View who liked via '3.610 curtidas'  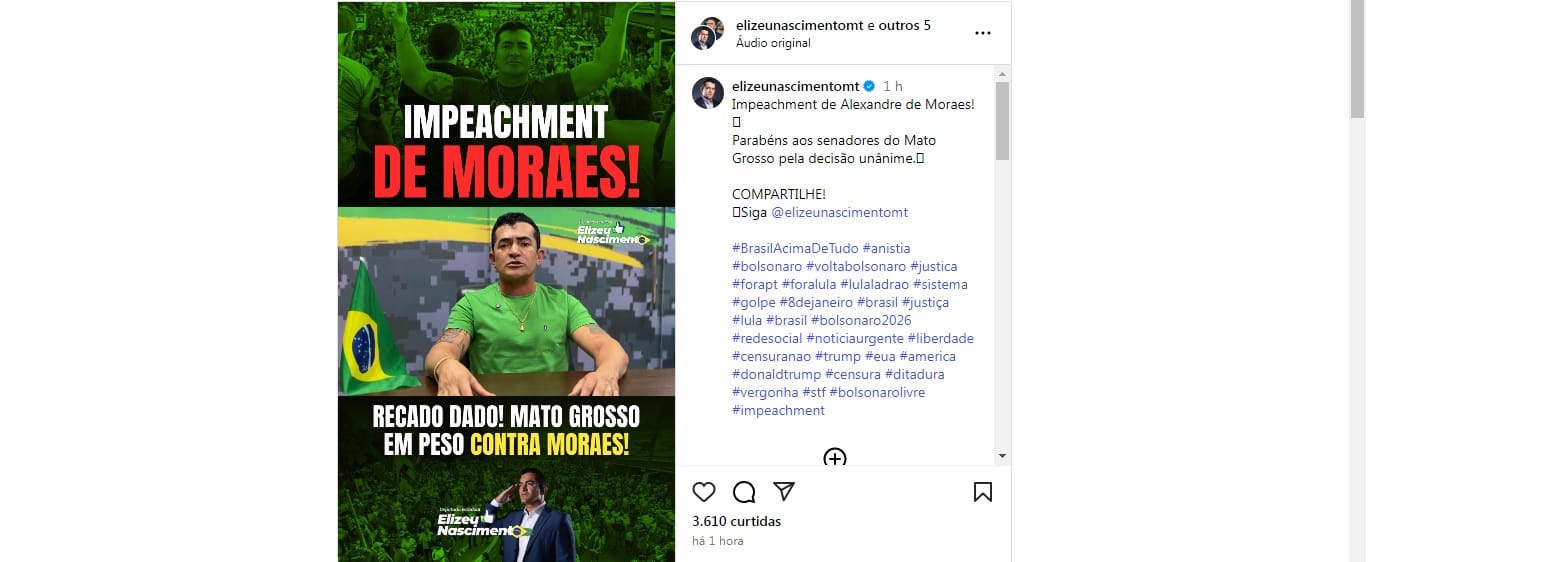point(736,521)
